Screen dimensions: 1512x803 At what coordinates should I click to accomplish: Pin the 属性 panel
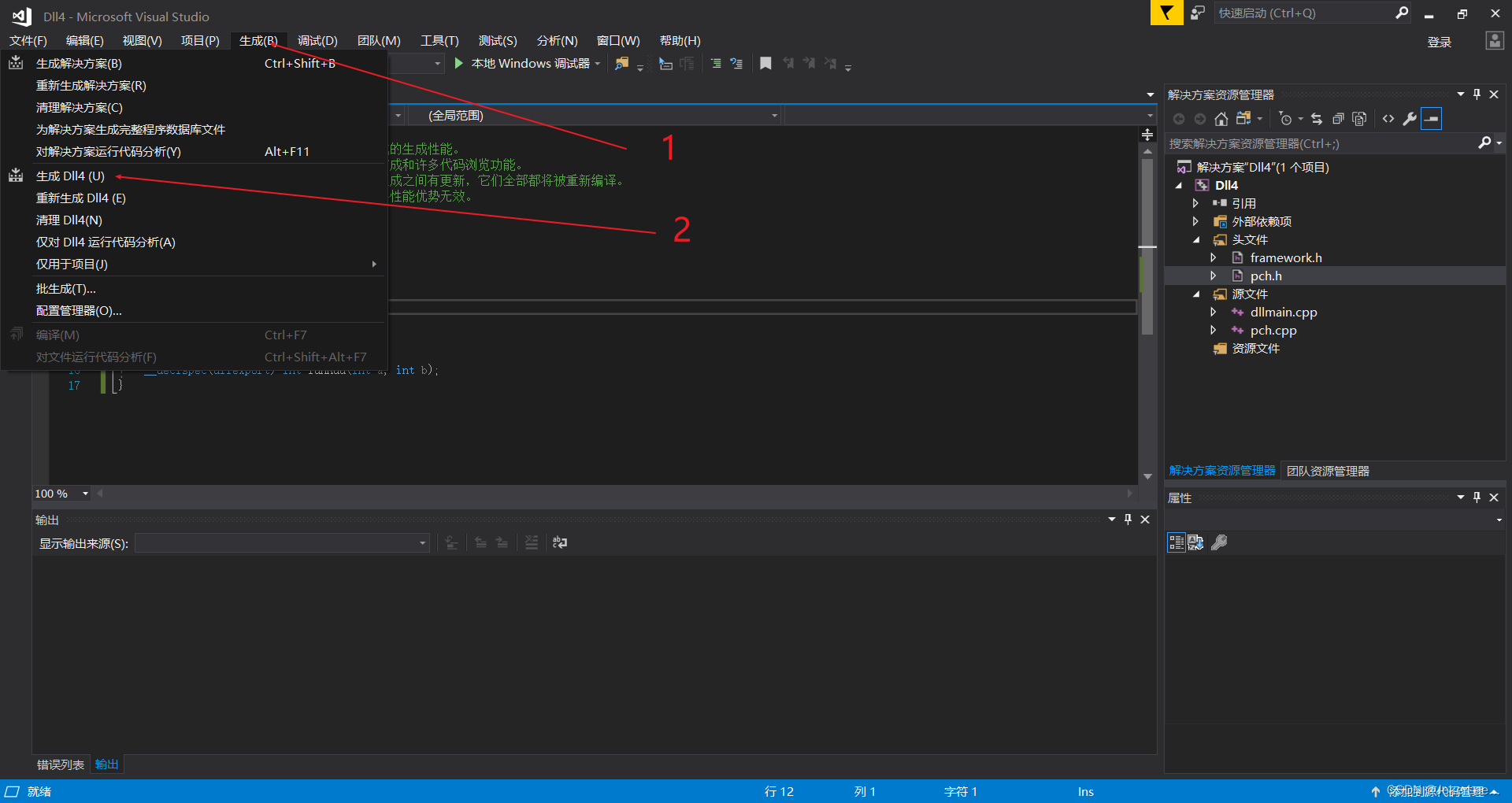1477,498
